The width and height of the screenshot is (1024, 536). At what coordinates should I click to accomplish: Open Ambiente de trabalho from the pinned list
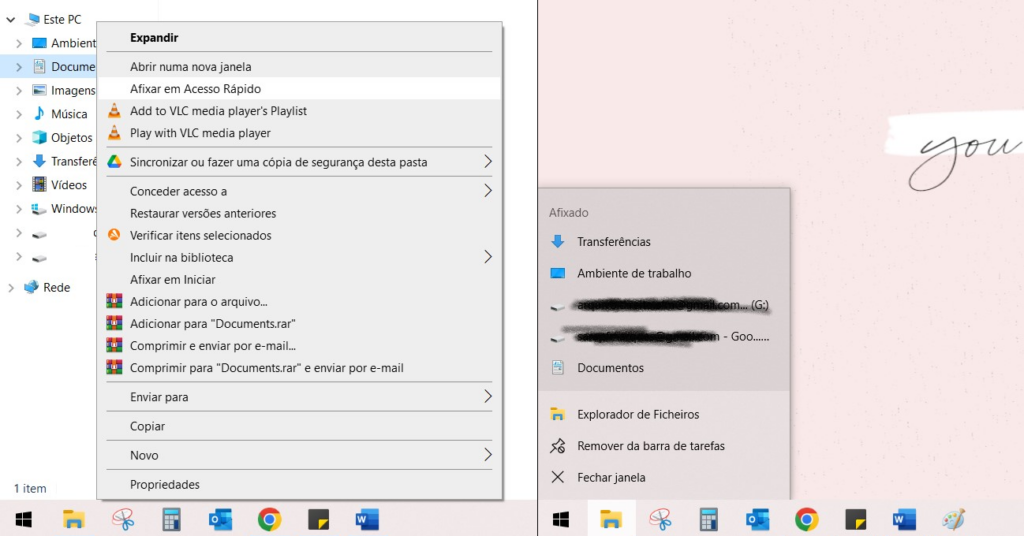634,273
